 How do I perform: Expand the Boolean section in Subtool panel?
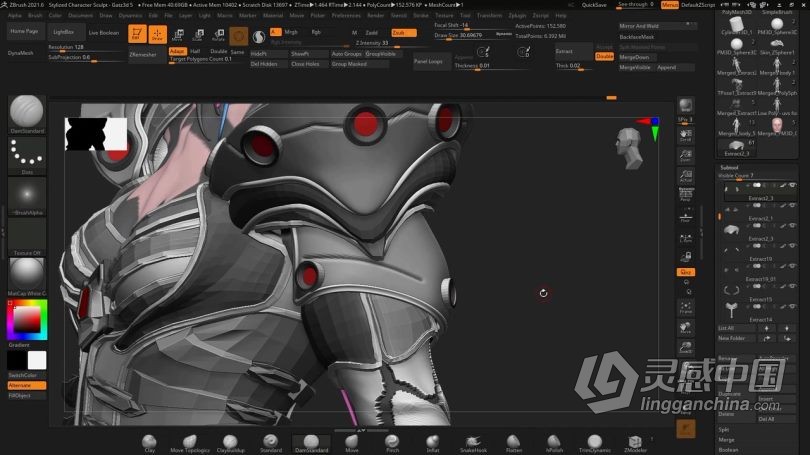click(728, 450)
